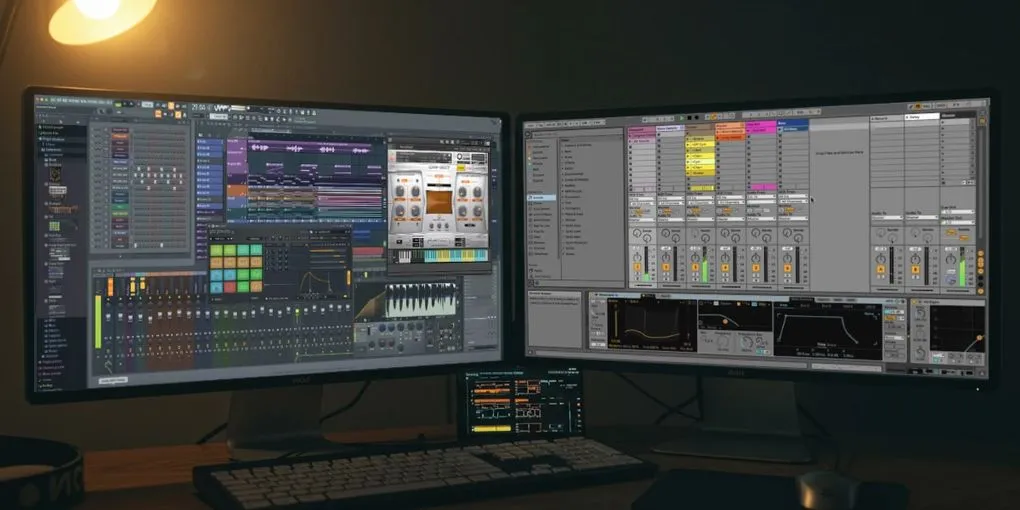Expand the Bass folder in Ableton browser

click(x=567, y=151)
